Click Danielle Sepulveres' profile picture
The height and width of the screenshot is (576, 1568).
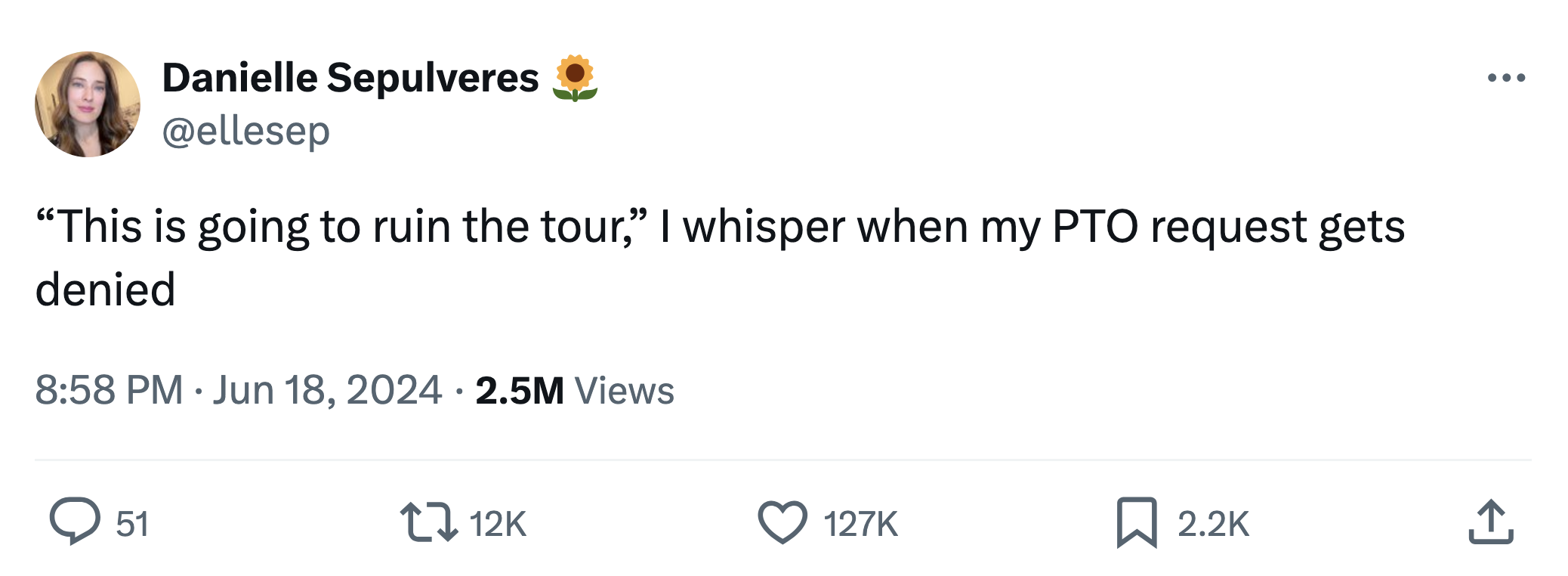(88, 104)
